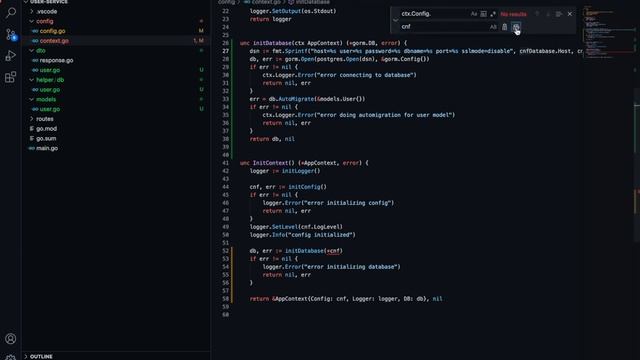Click line number 27 in gutter

tap(226, 51)
